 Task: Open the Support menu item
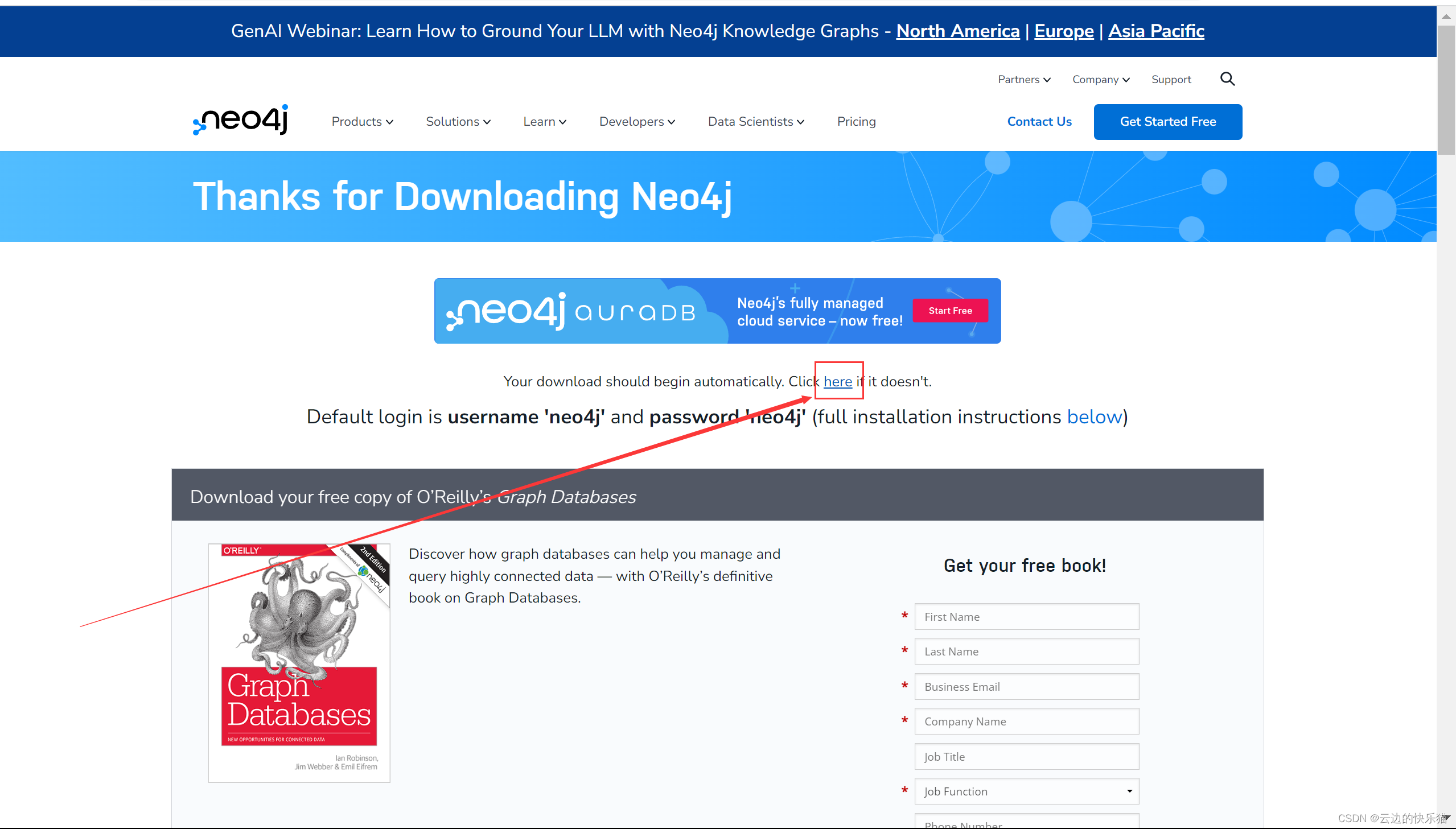click(1171, 80)
